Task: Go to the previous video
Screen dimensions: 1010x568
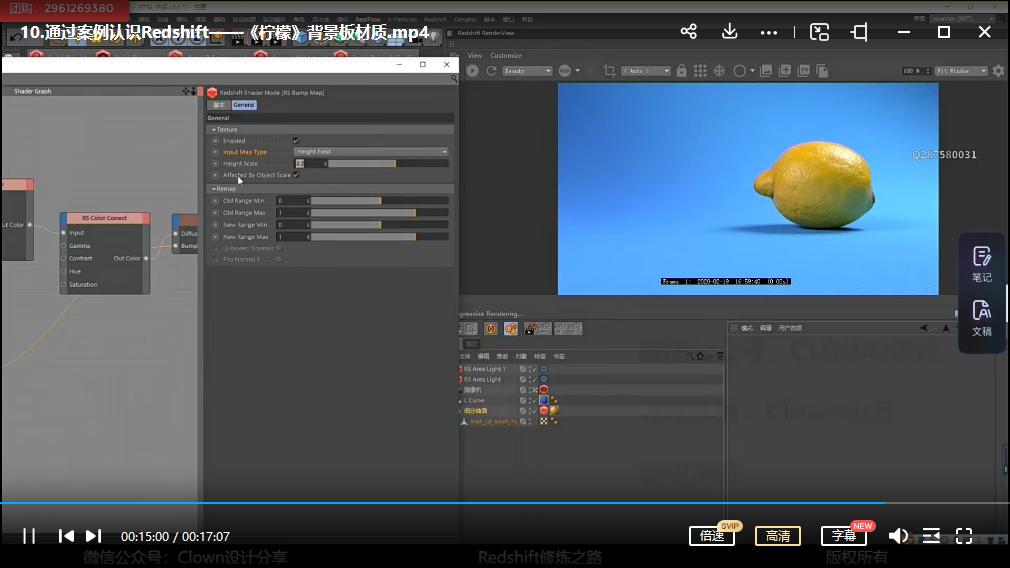Action: point(66,536)
